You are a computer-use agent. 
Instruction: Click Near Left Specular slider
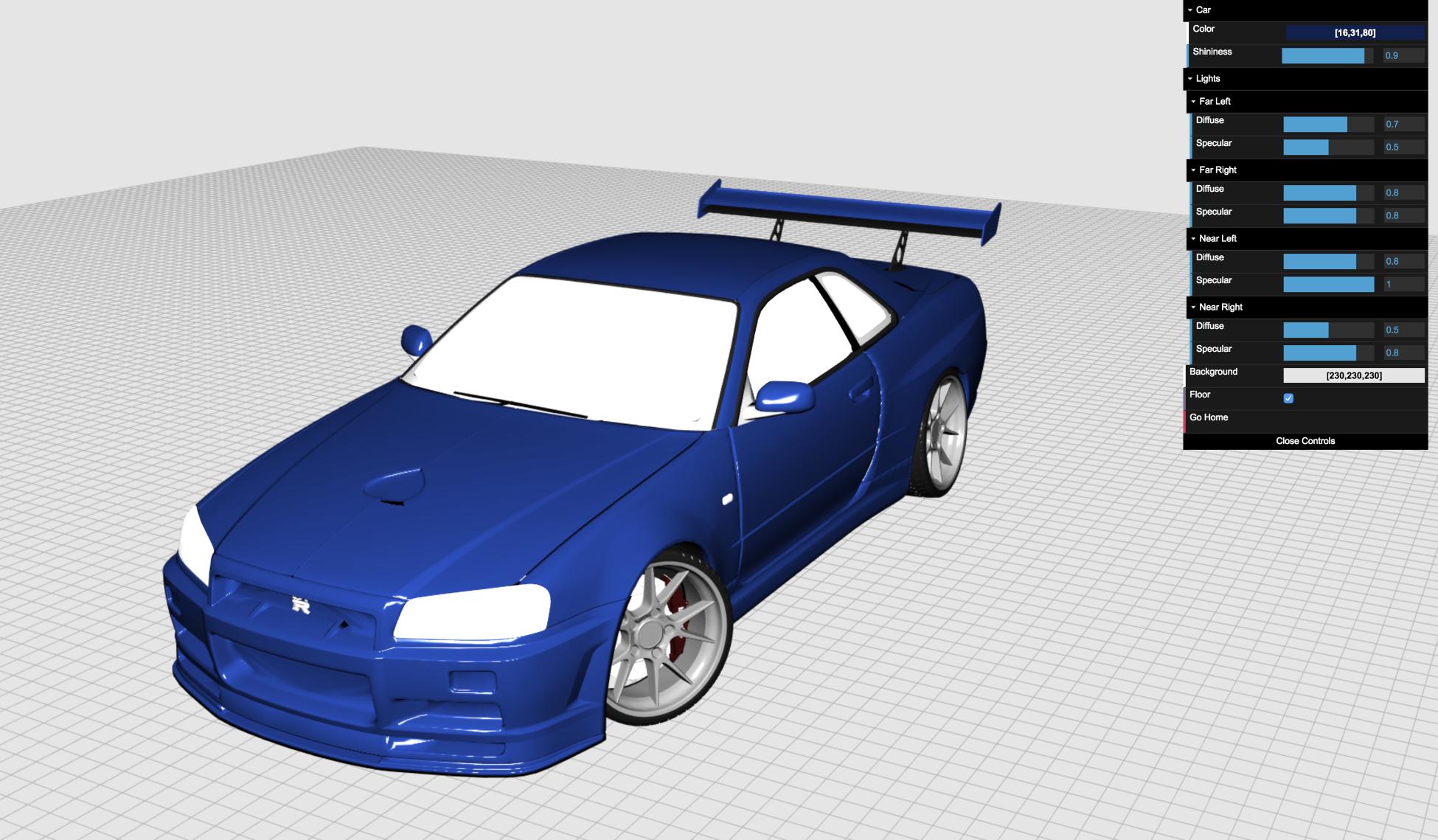click(1328, 284)
